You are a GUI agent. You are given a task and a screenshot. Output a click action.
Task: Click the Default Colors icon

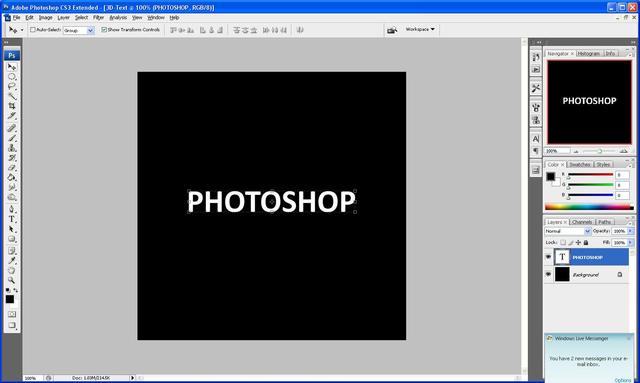tap(8, 290)
